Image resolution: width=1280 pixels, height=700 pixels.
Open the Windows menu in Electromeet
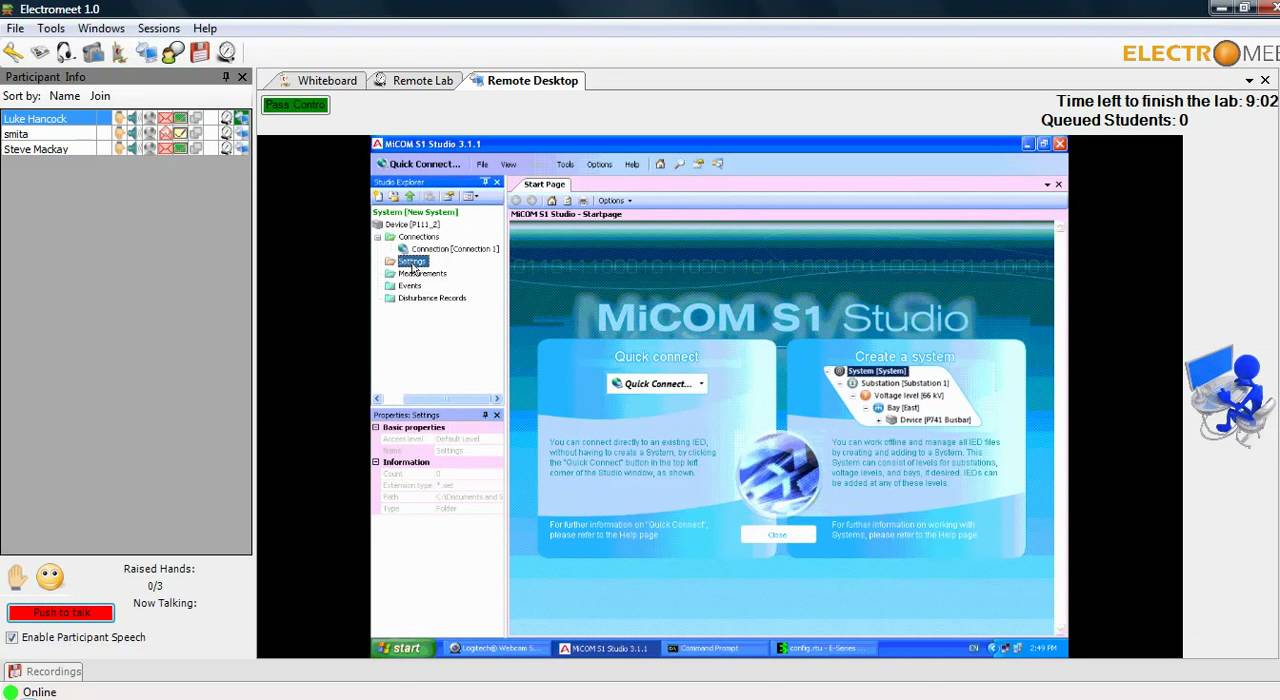tap(101, 29)
